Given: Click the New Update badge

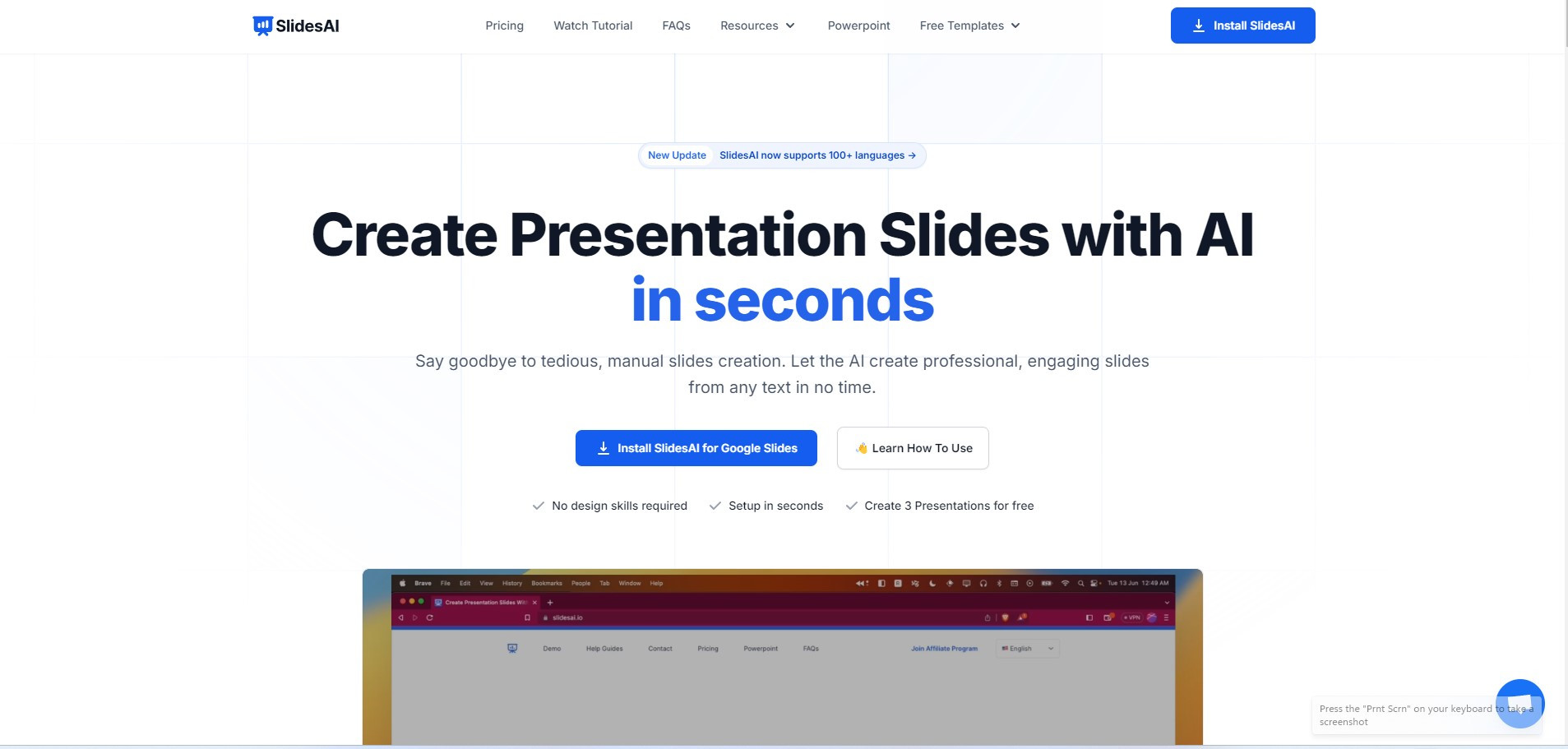Looking at the screenshot, I should (x=677, y=155).
